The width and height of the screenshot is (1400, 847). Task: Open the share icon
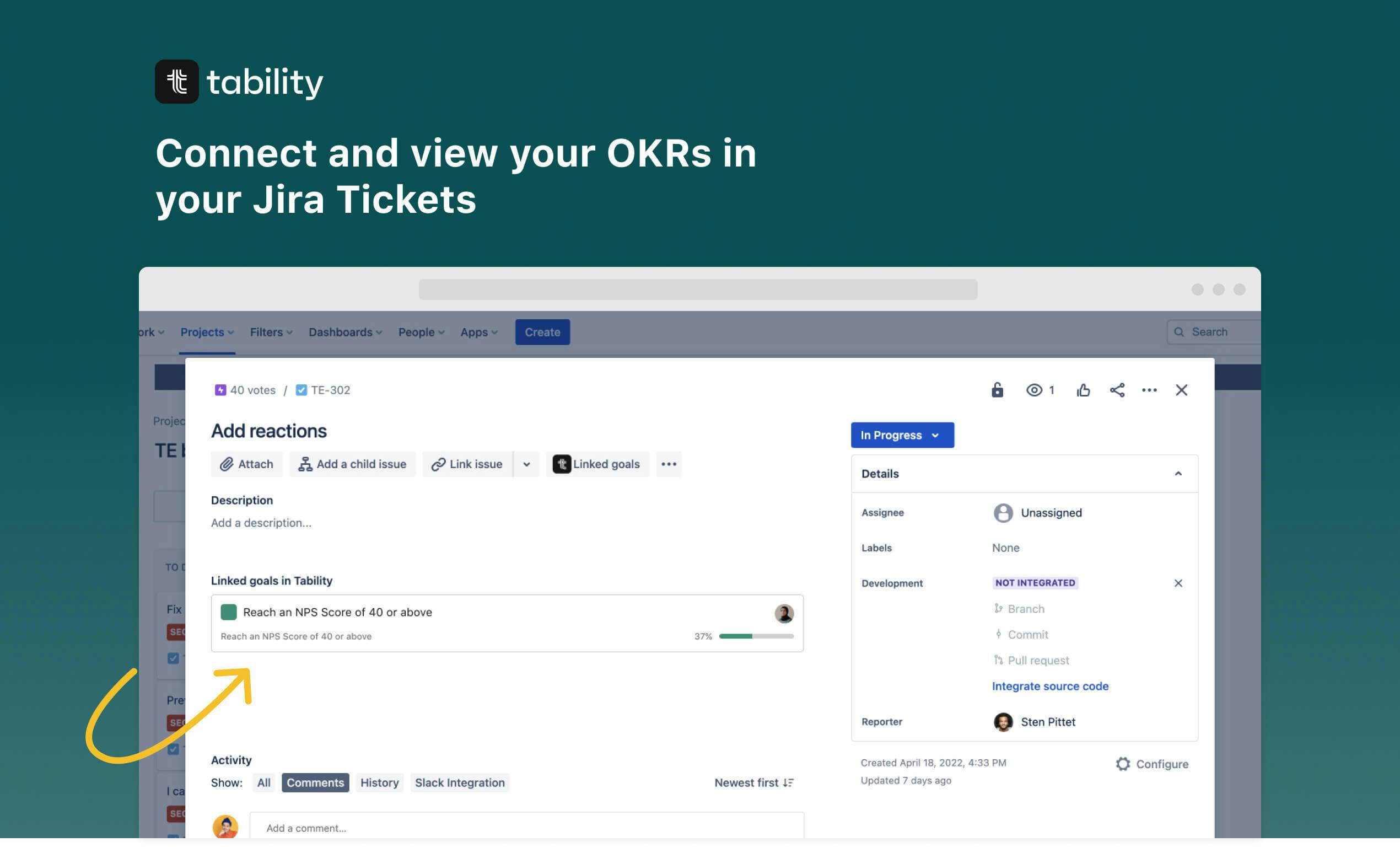point(1117,390)
